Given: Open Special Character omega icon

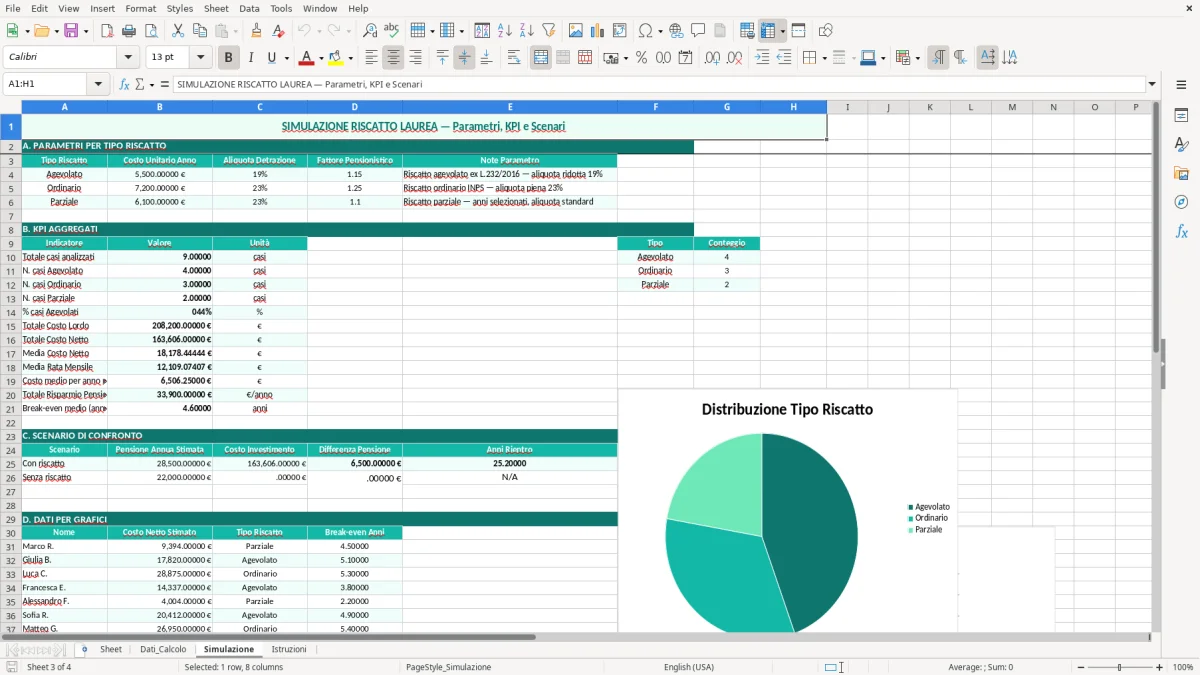Looking at the screenshot, I should (x=645, y=31).
